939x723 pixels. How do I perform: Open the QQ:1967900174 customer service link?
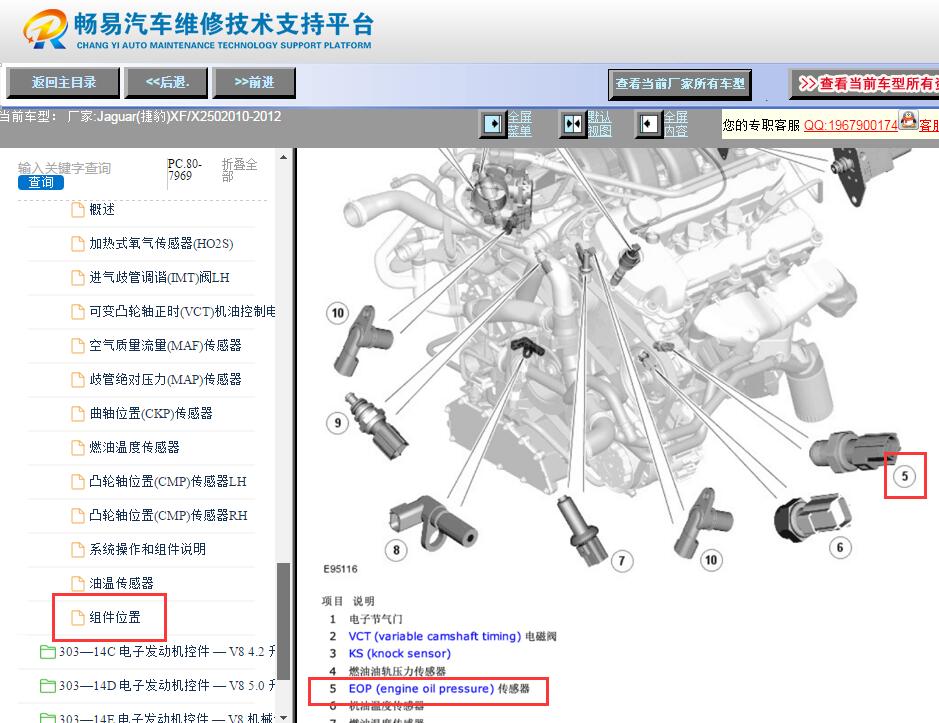pos(850,125)
